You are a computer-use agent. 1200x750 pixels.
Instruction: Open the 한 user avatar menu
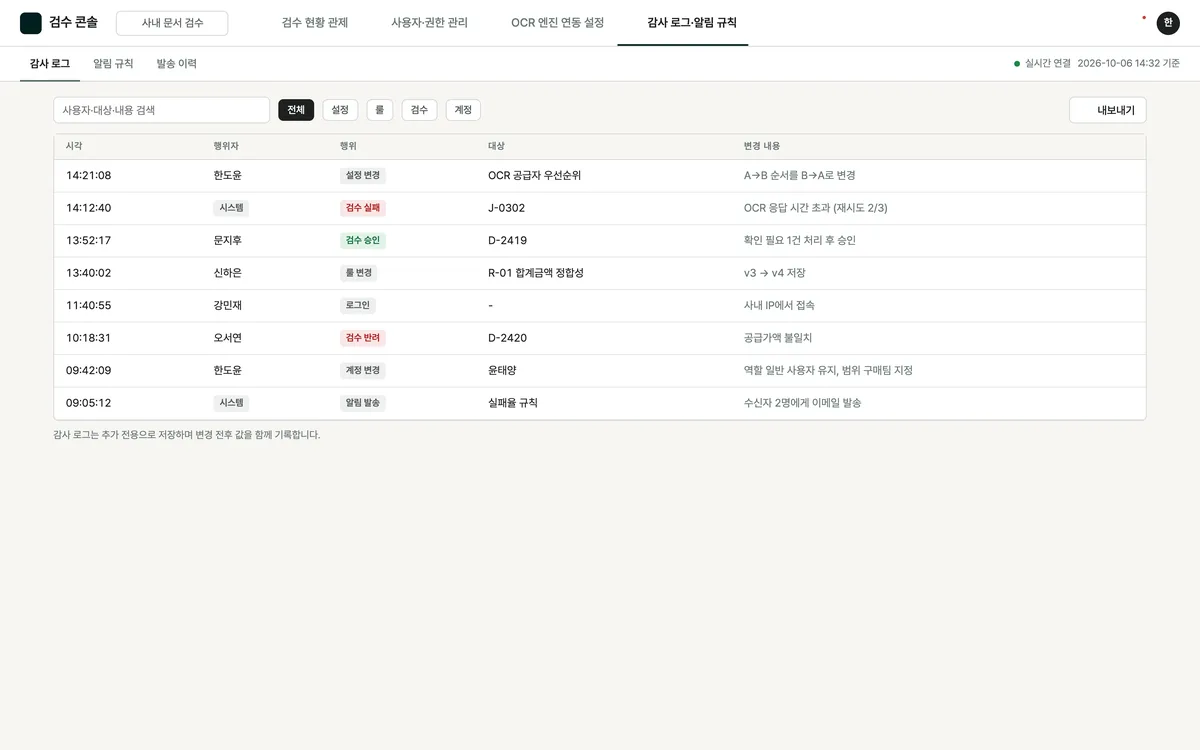[1168, 23]
